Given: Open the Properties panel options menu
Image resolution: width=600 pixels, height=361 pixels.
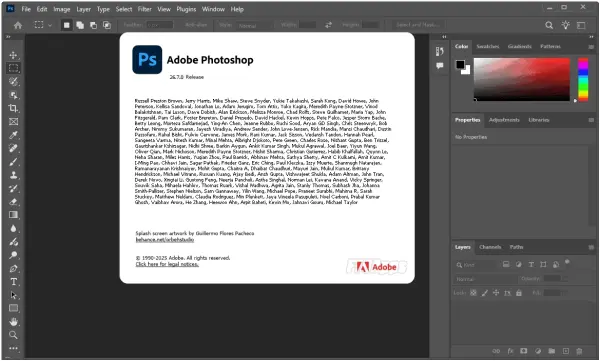Looking at the screenshot, I should point(591,120).
